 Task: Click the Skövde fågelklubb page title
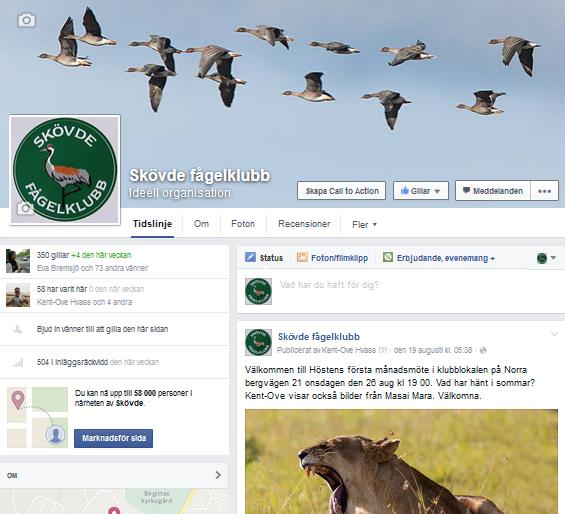click(200, 175)
